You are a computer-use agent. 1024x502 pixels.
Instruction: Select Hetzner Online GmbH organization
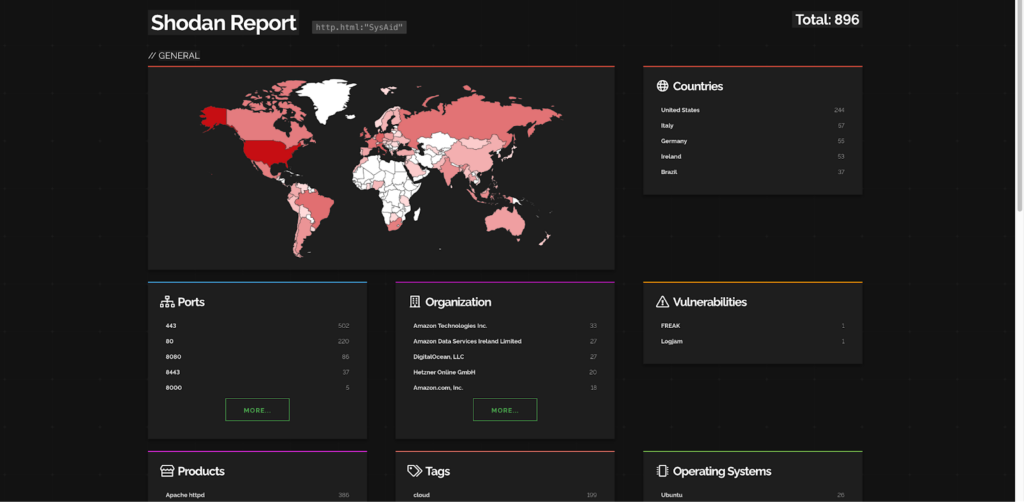(x=444, y=372)
